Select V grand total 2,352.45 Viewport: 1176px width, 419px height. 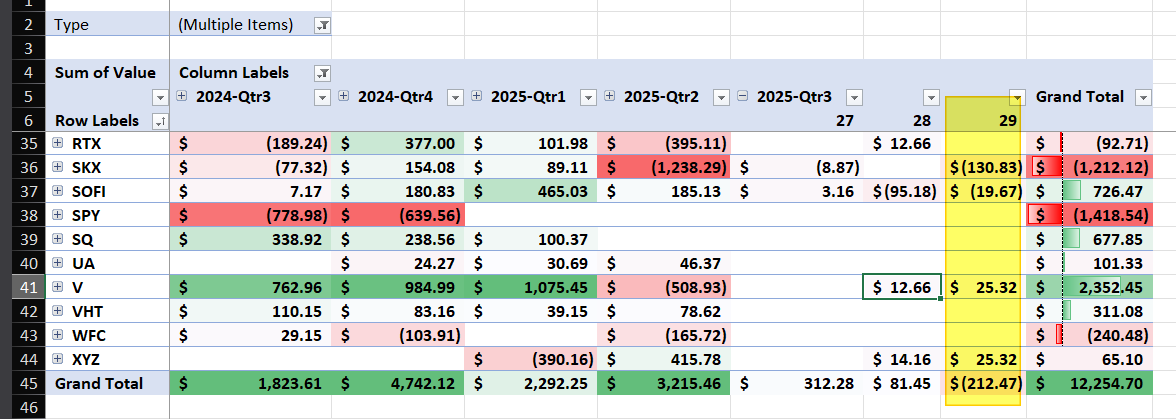[1089, 287]
